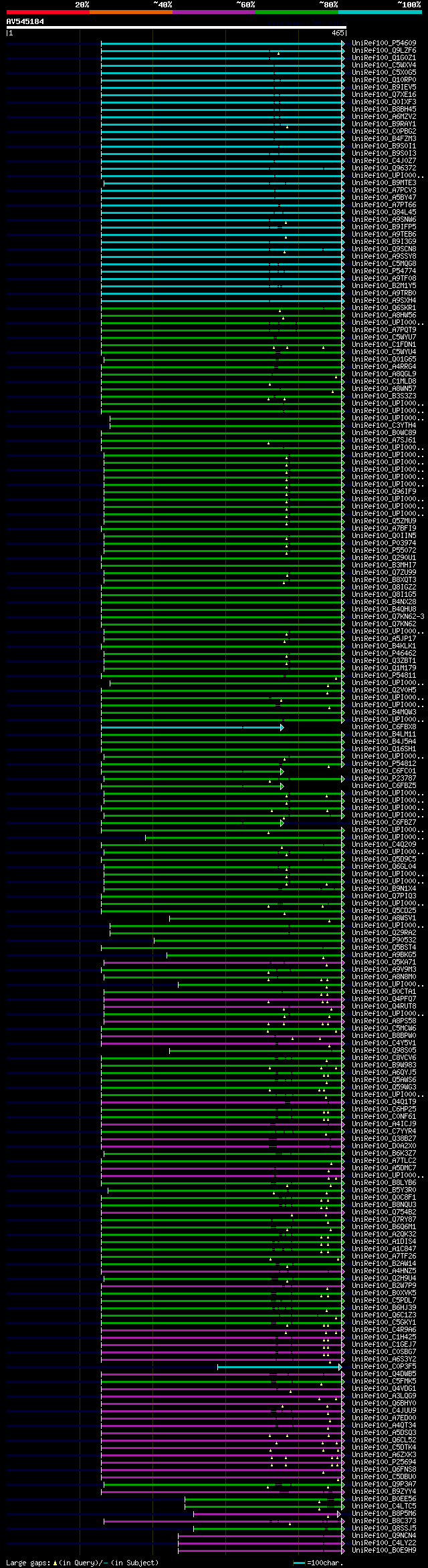Select hit label UniRef100_C6FBX8

(384, 727)
